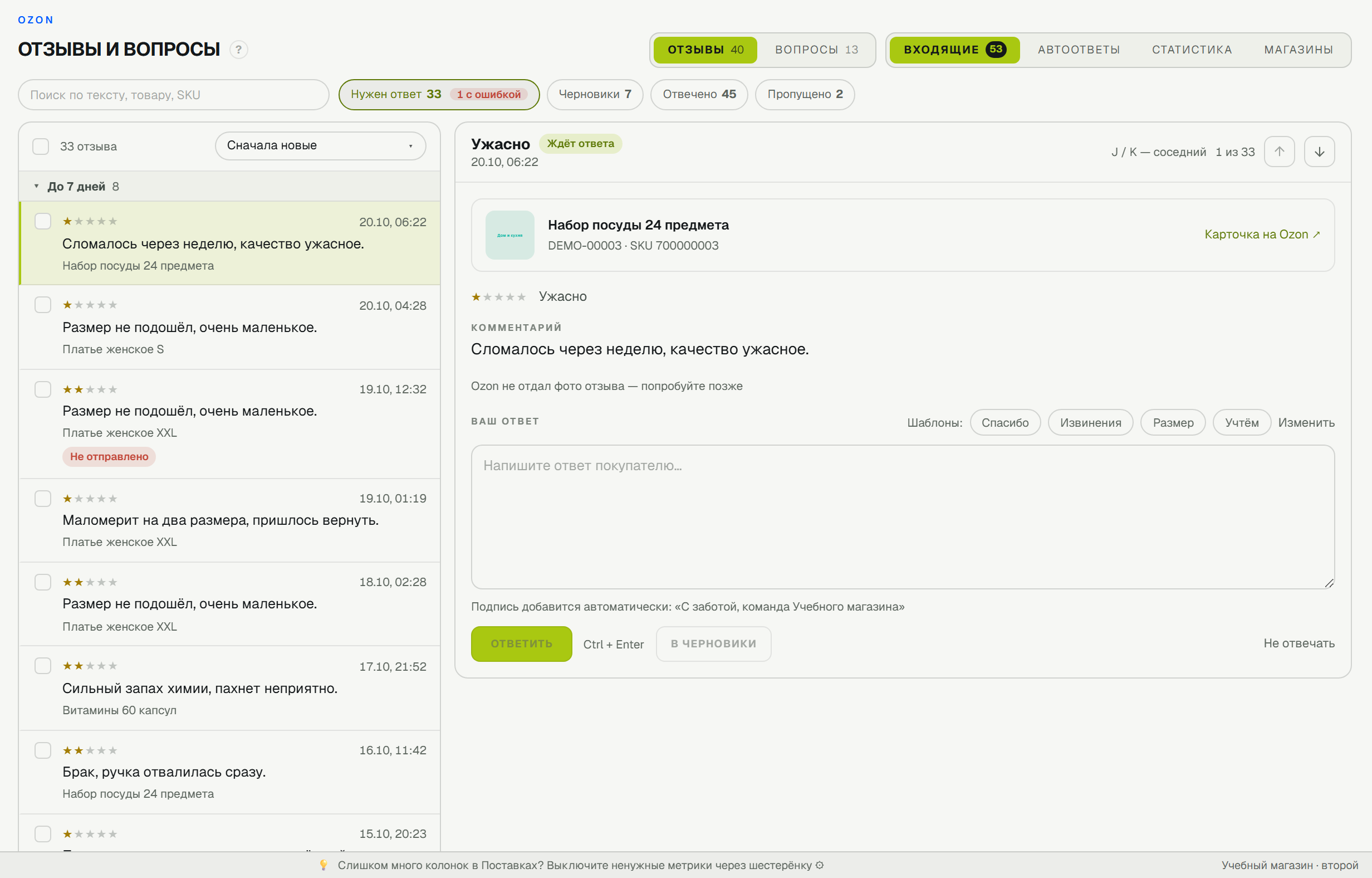
Task: Open the Входящие tab
Action: [954, 50]
